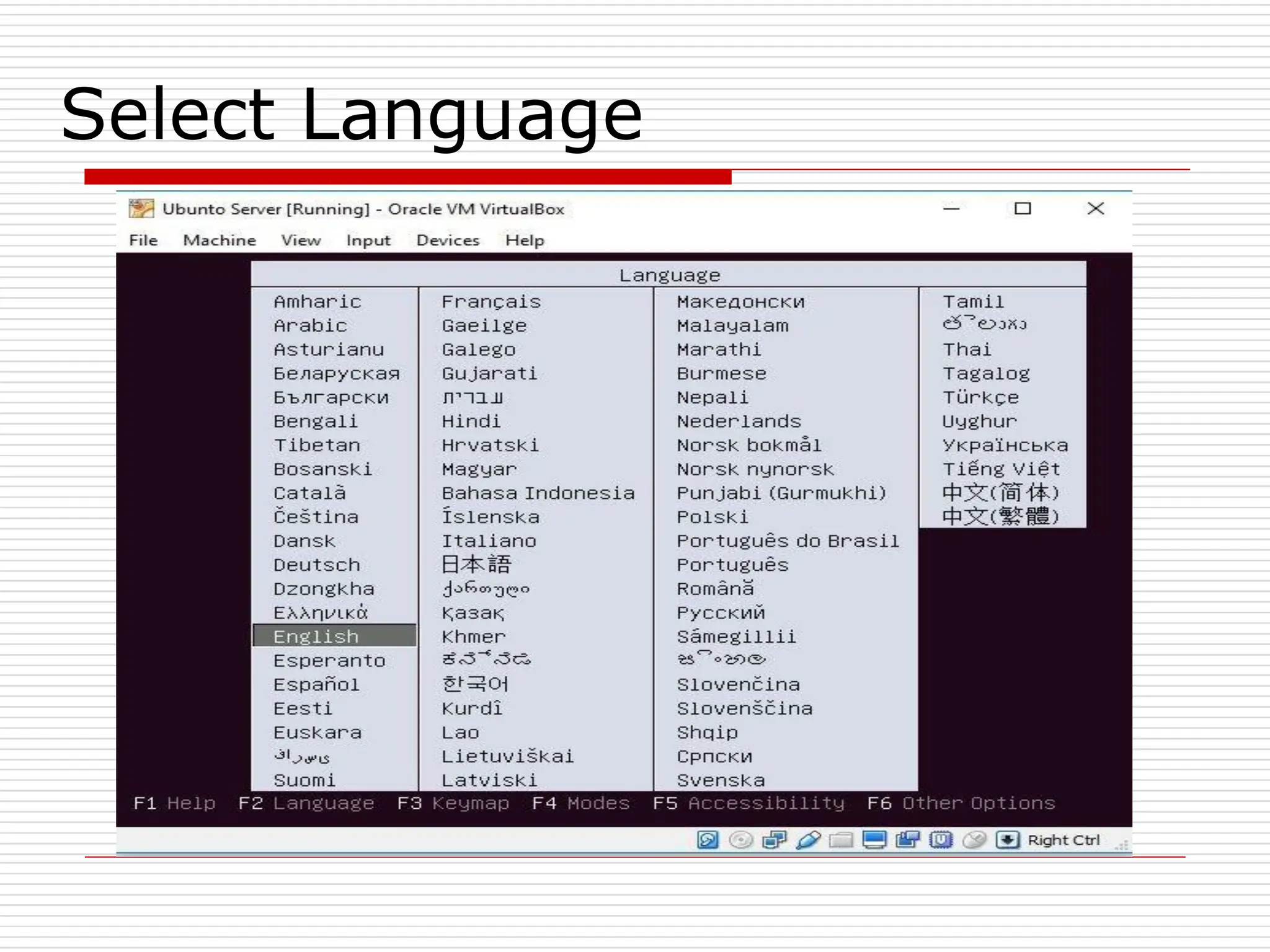Viewport: 1270px width, 952px height.
Task: Click F3 Keymap option
Action: pos(453,803)
